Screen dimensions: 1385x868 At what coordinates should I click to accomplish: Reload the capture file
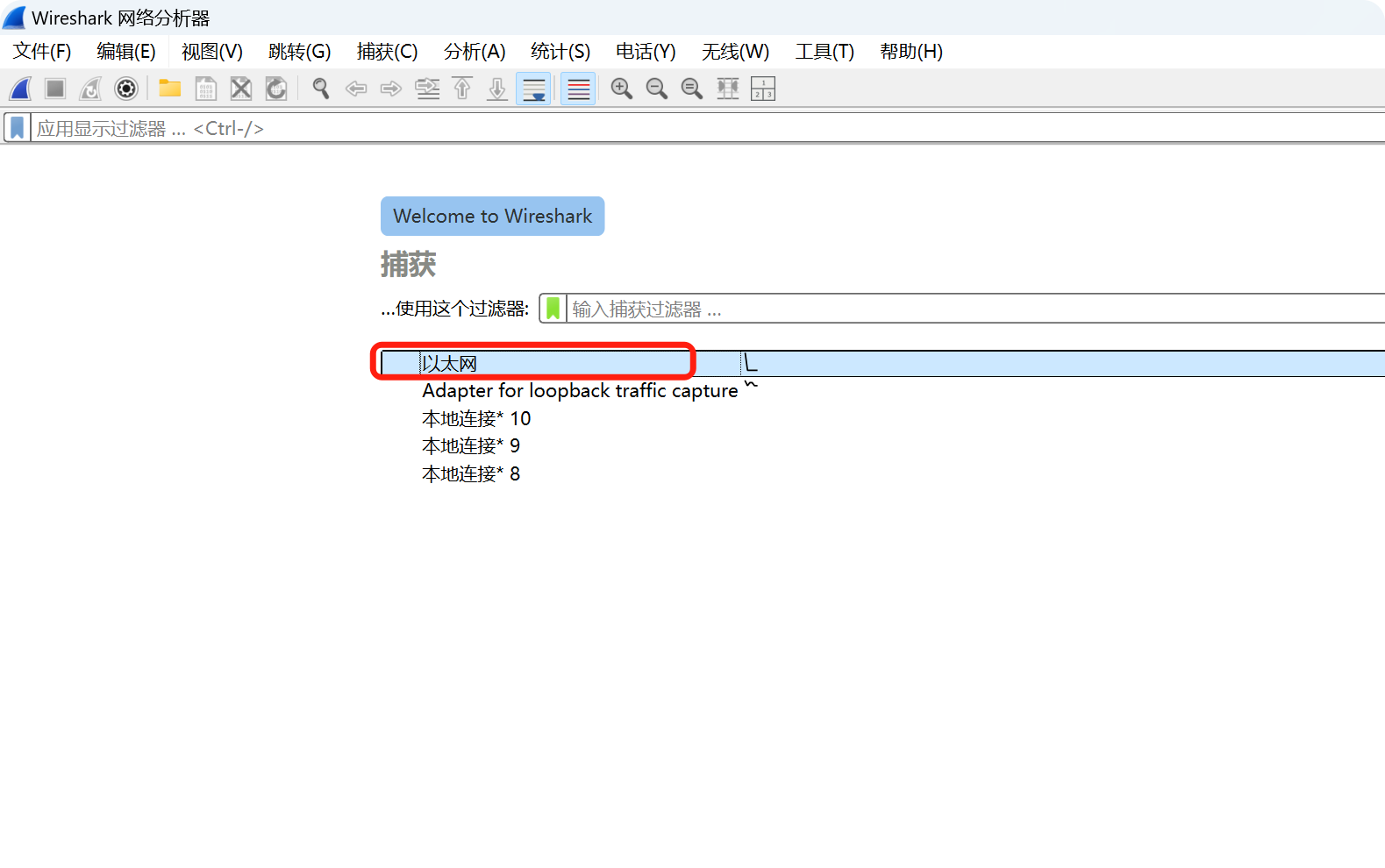pyautogui.click(x=276, y=89)
